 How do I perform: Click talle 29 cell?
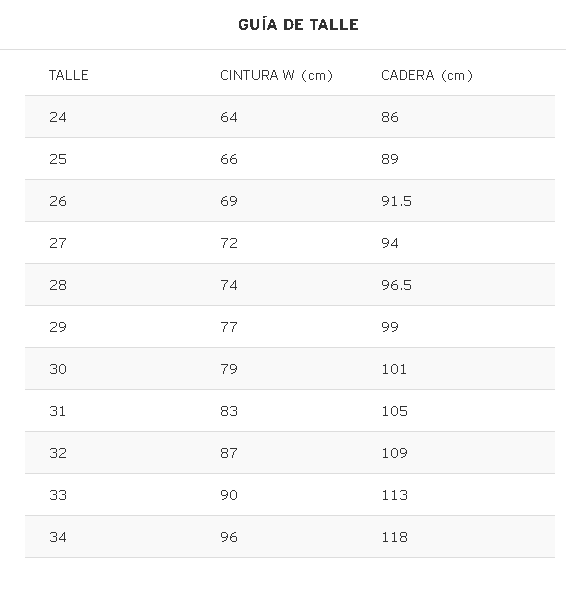58,327
